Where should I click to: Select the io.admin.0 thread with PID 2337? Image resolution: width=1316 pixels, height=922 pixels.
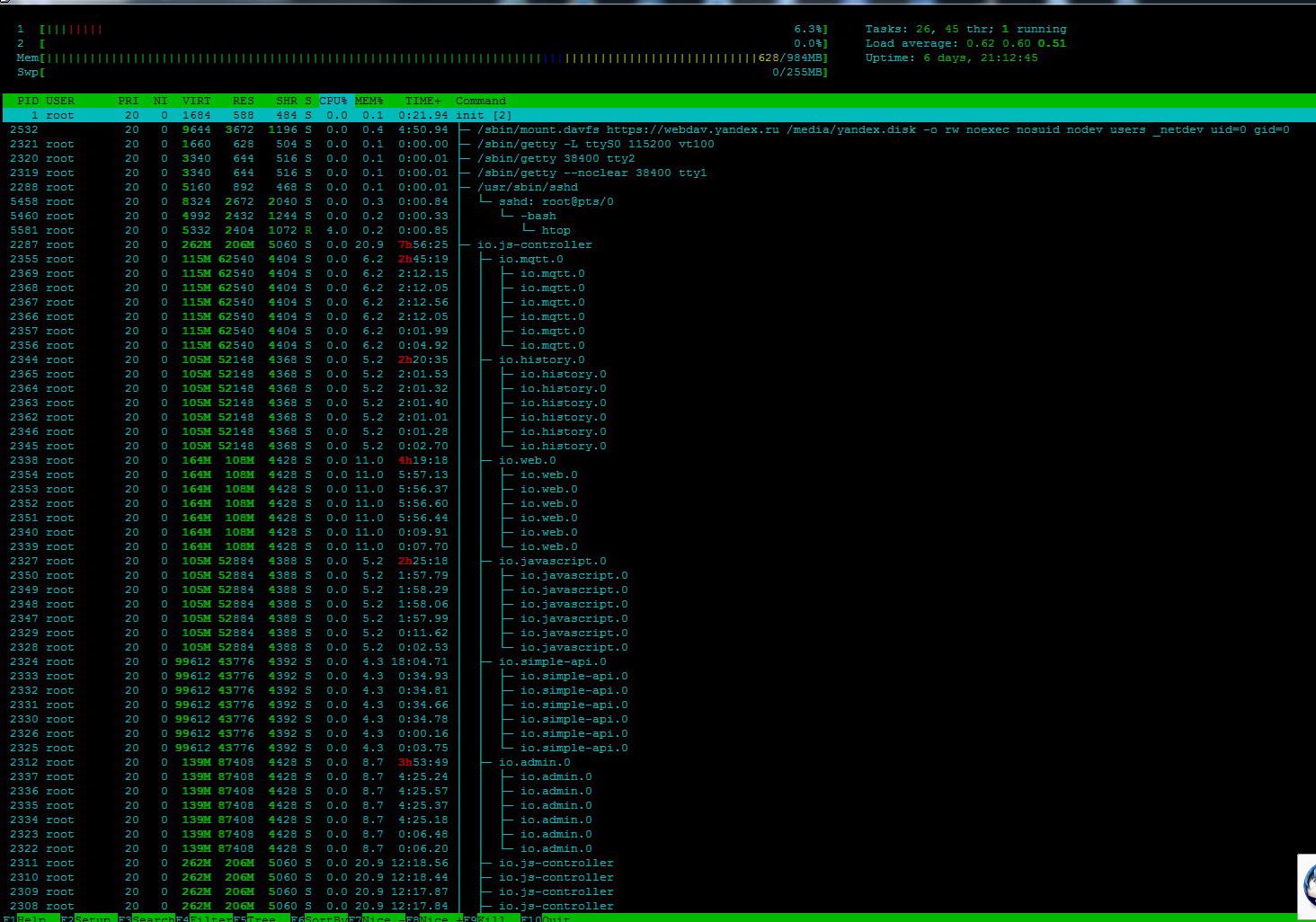coord(658,776)
